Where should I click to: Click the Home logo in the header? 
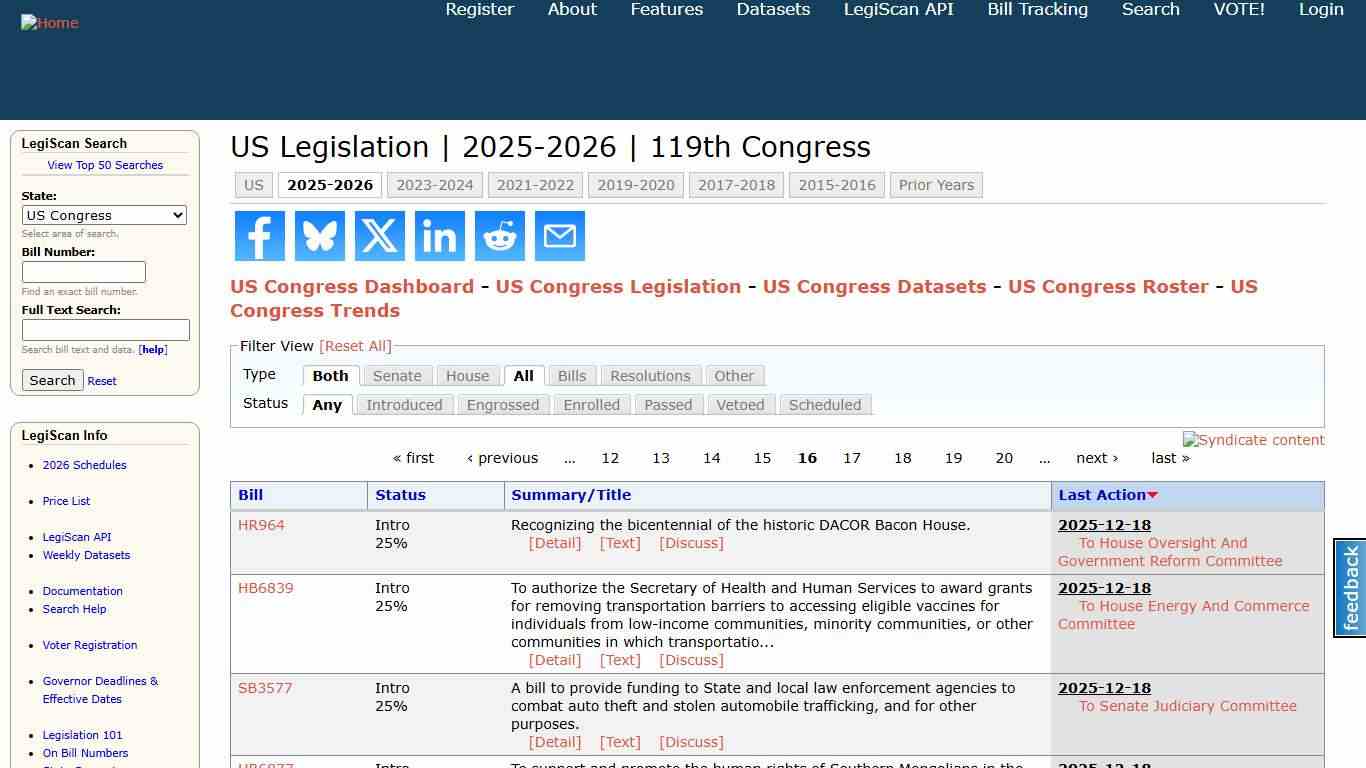49,22
